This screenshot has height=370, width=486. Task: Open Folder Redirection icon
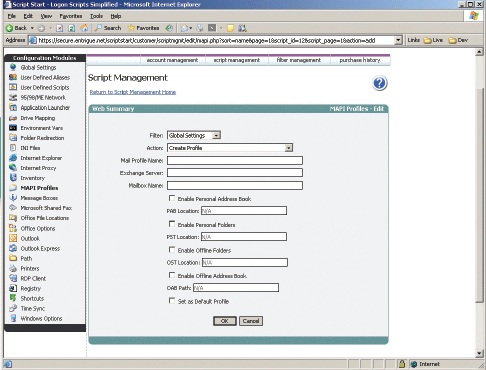(x=13, y=138)
